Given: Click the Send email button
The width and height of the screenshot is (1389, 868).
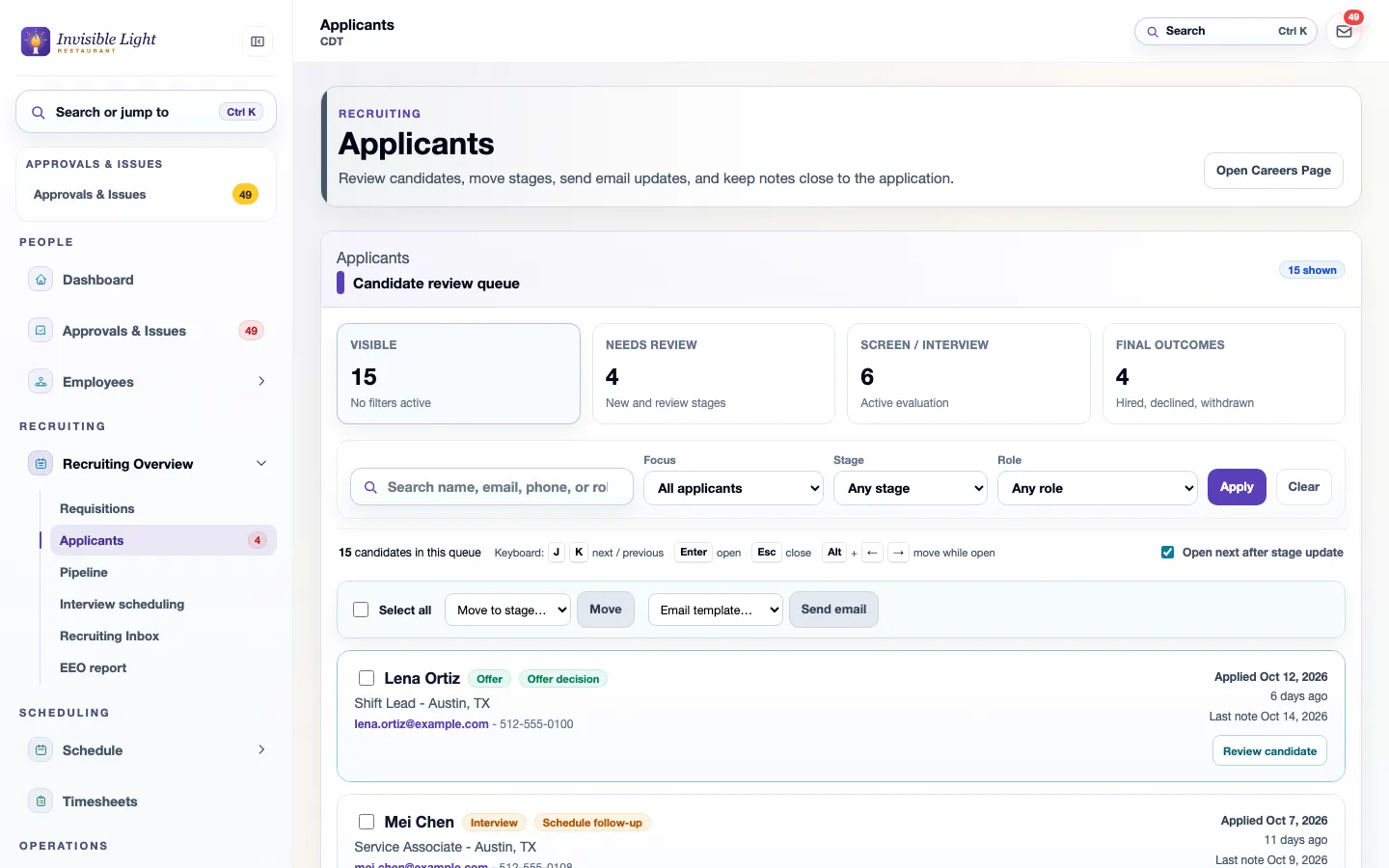Looking at the screenshot, I should (x=833, y=610).
